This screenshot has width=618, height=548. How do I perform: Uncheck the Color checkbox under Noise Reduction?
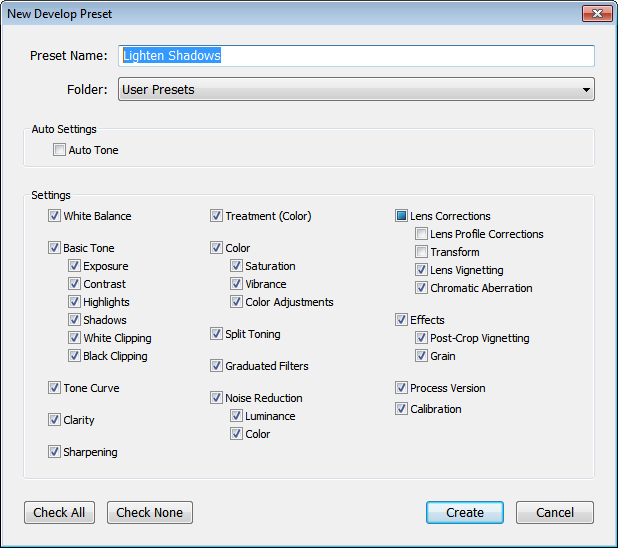pos(236,434)
